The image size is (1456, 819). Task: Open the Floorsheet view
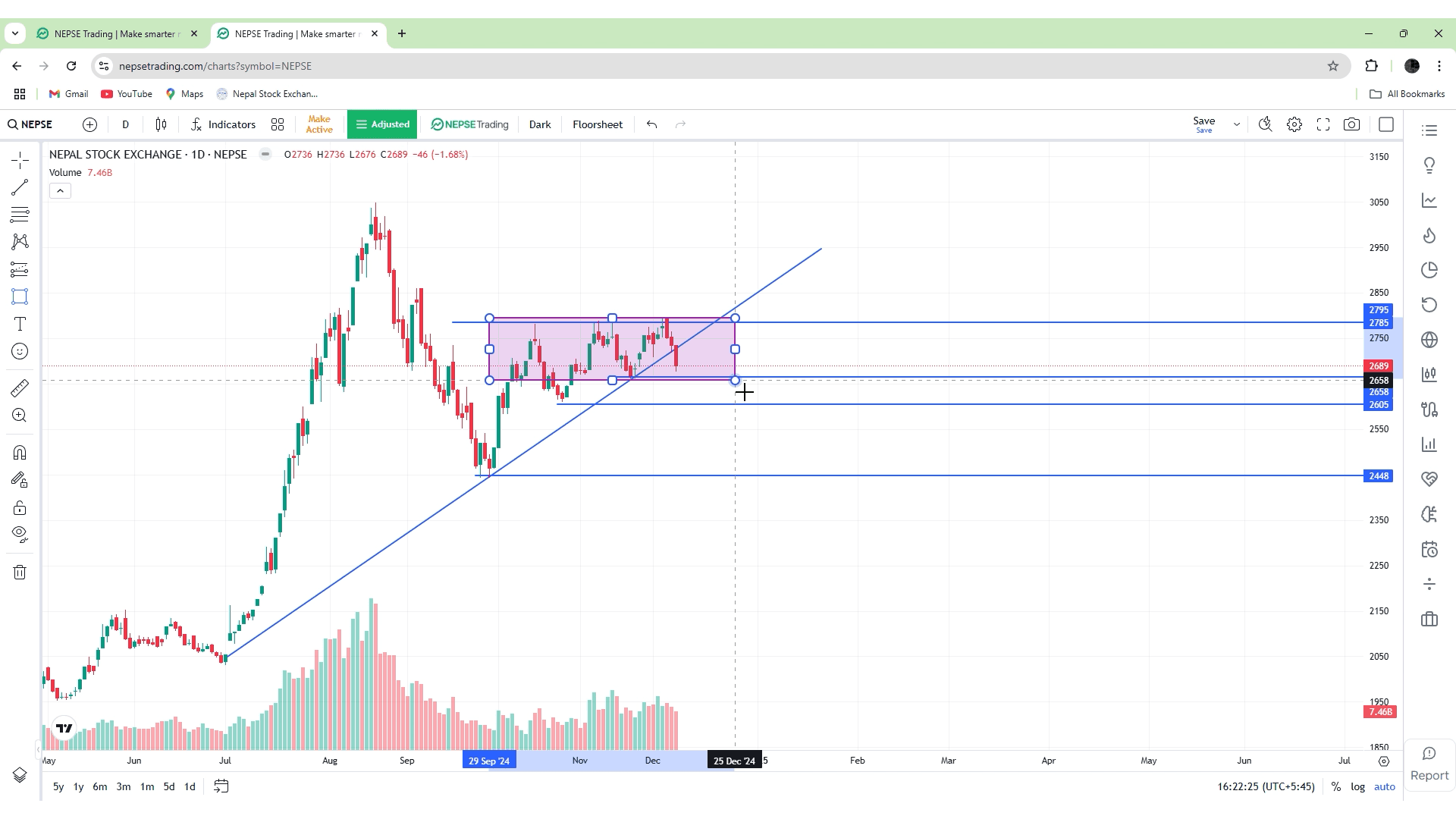598,124
